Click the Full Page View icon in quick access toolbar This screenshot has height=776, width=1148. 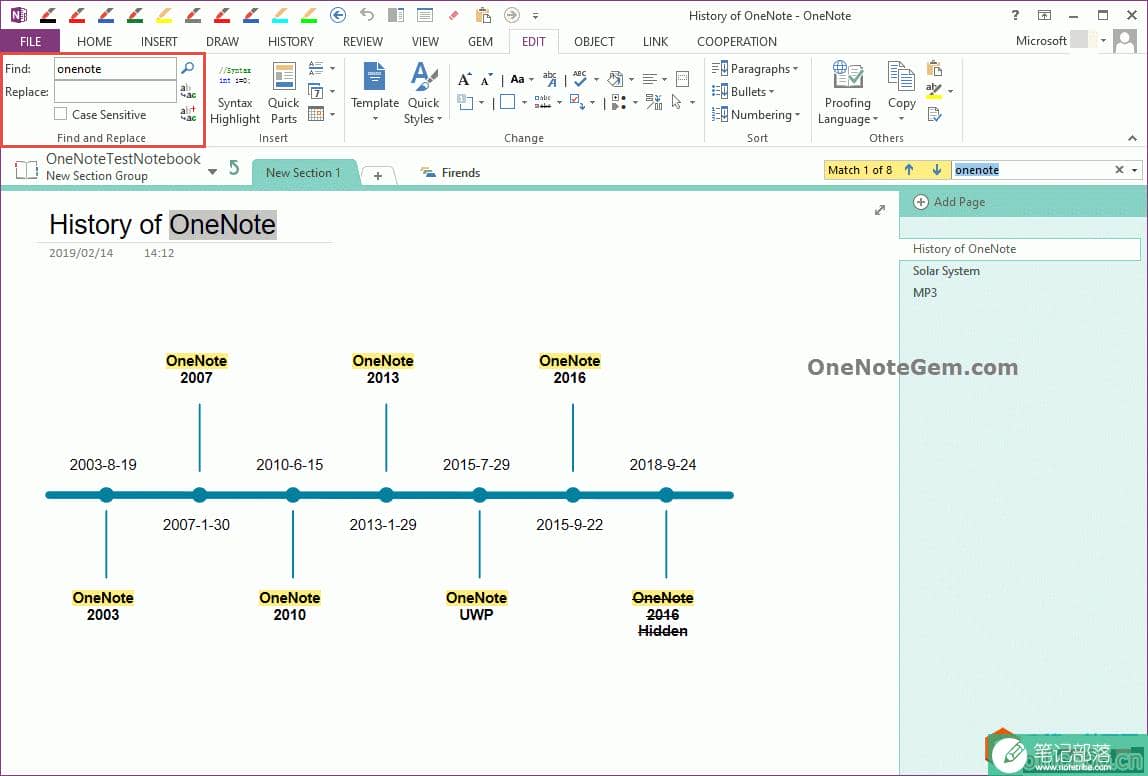(425, 15)
